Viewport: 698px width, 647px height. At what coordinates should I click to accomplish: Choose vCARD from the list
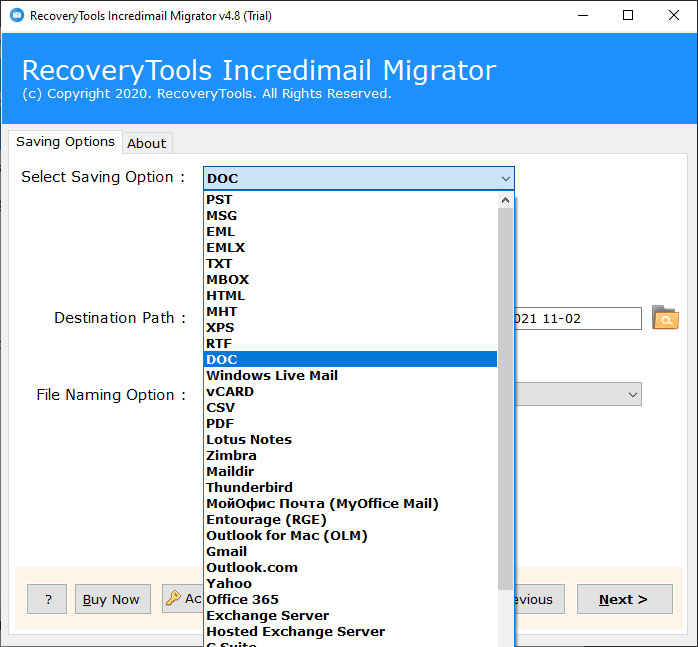coord(350,391)
